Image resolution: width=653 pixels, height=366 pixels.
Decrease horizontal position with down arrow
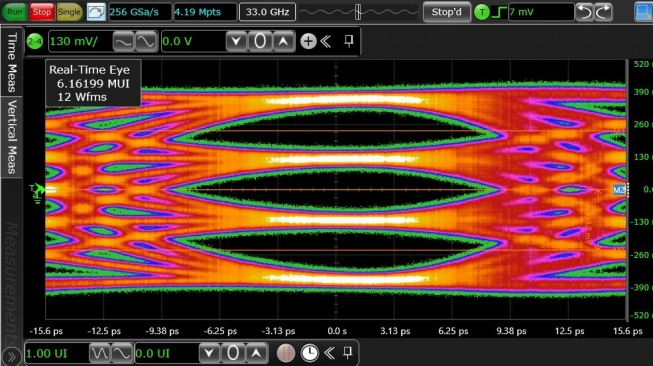(209, 354)
